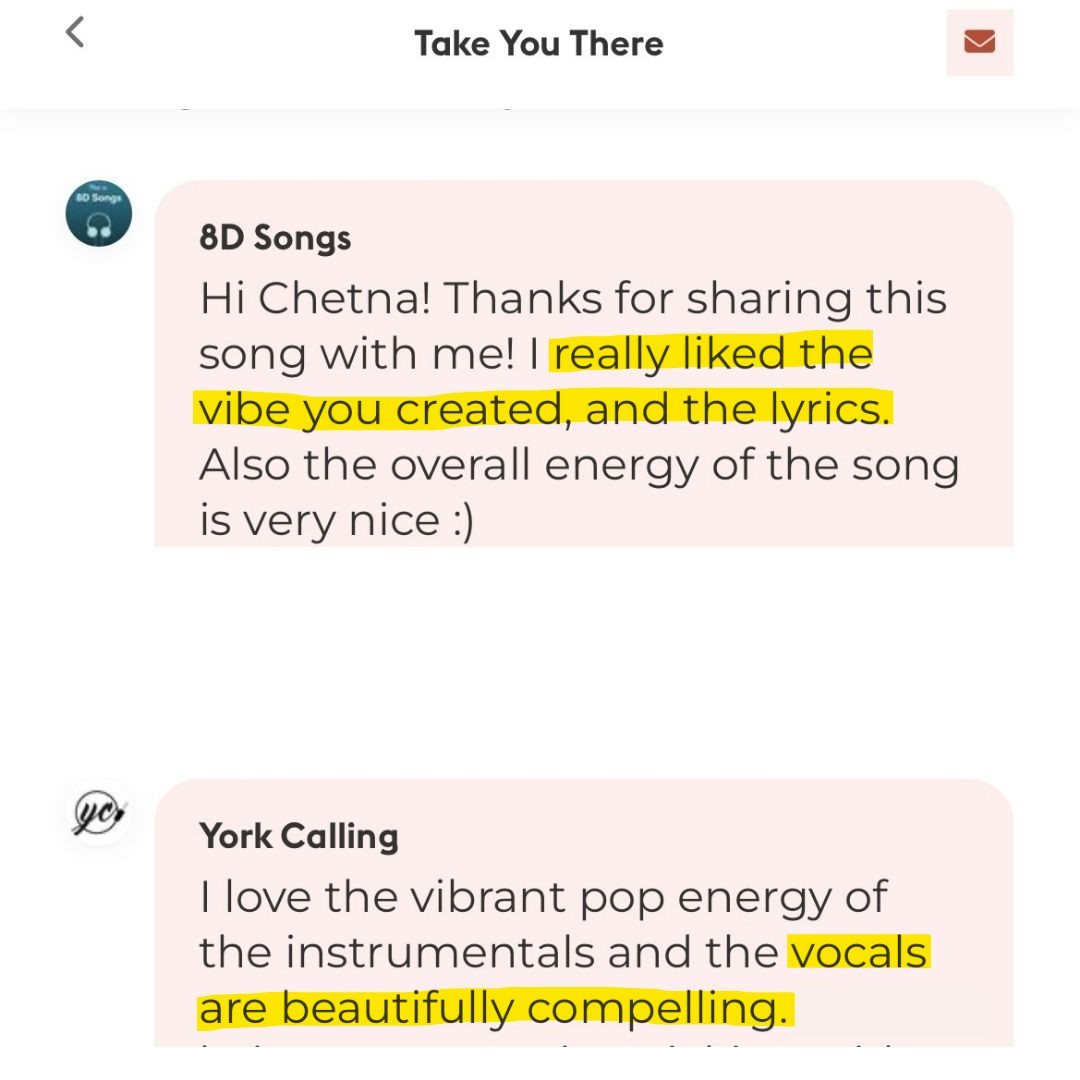Tap 'song with me! I' text
This screenshot has width=1080, height=1080.
point(369,354)
